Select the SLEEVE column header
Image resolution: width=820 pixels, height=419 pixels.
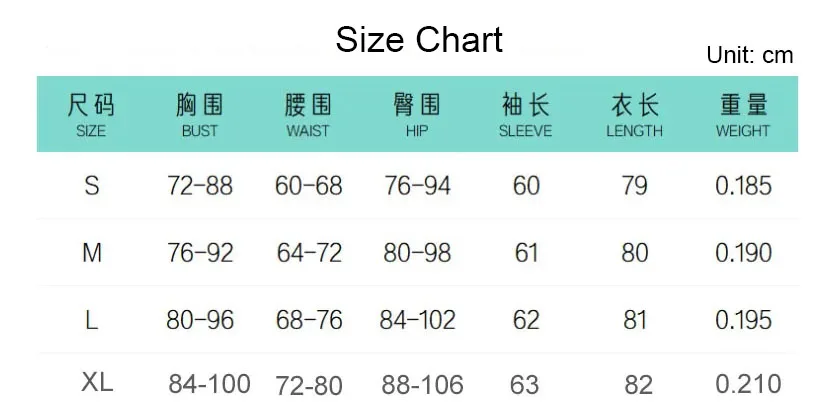tap(526, 116)
